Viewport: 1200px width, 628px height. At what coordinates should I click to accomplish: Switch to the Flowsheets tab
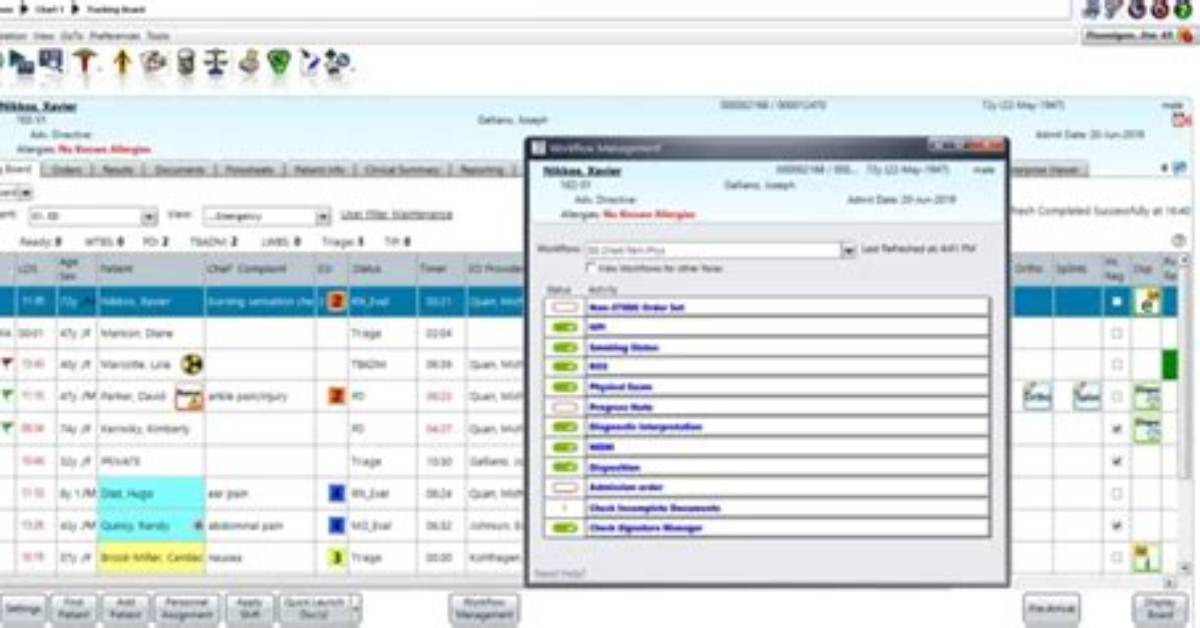(249, 170)
